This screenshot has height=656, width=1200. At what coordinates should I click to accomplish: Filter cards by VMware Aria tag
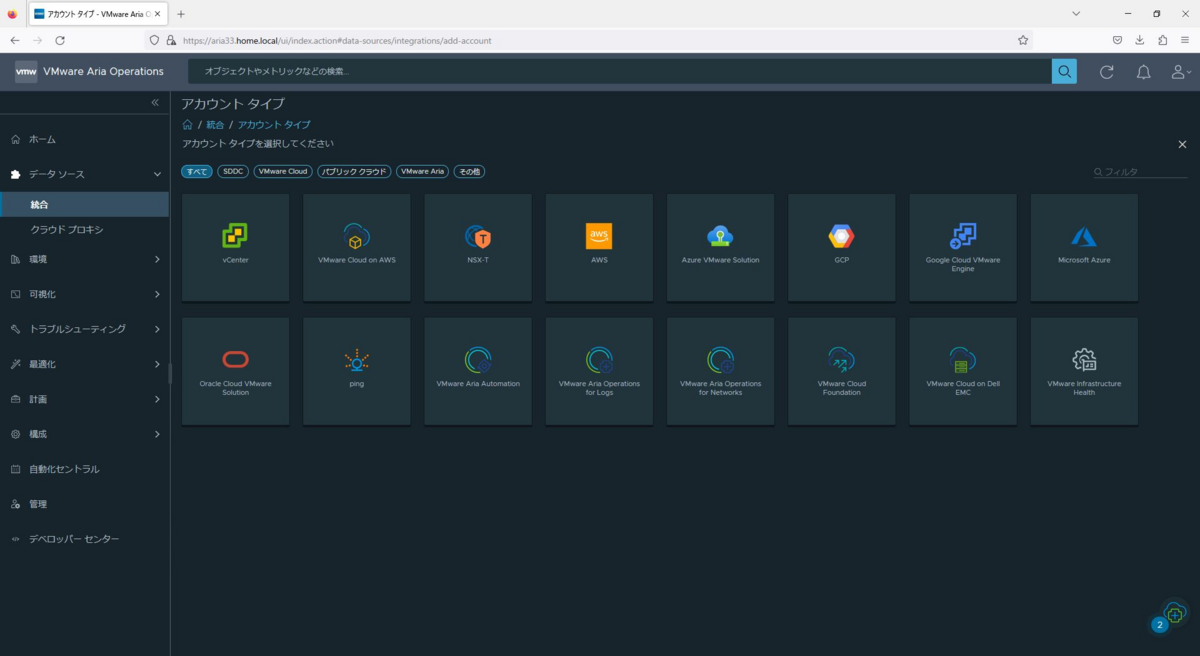[423, 172]
